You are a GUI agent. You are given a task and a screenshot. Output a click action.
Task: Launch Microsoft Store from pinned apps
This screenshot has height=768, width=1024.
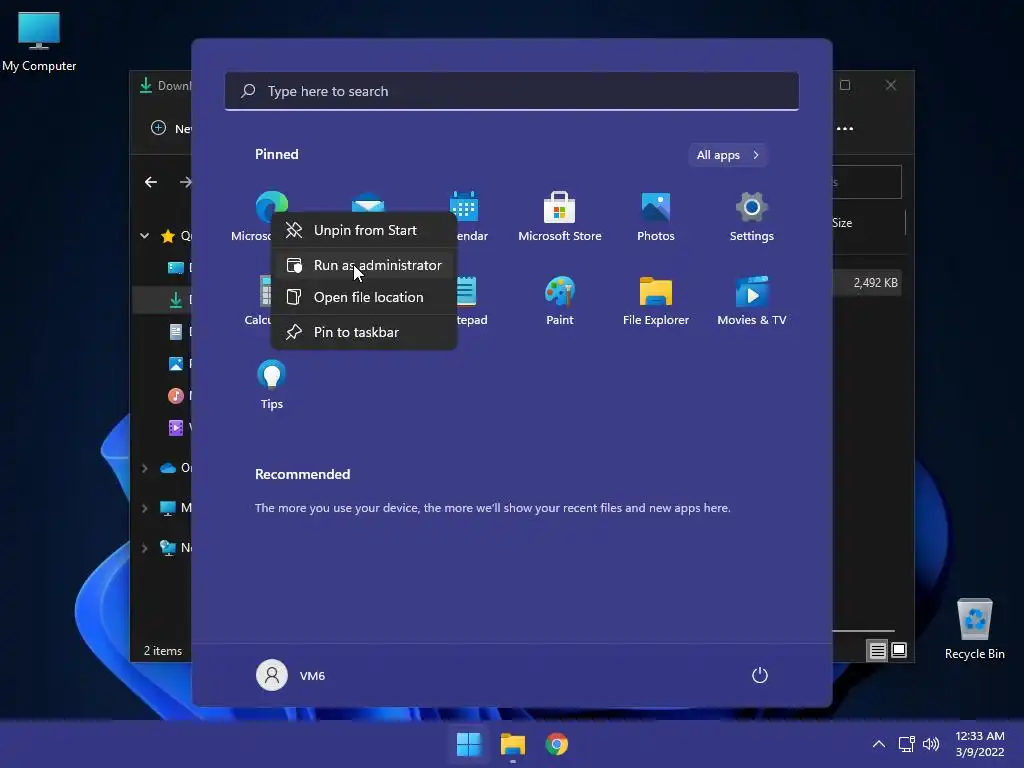click(560, 216)
